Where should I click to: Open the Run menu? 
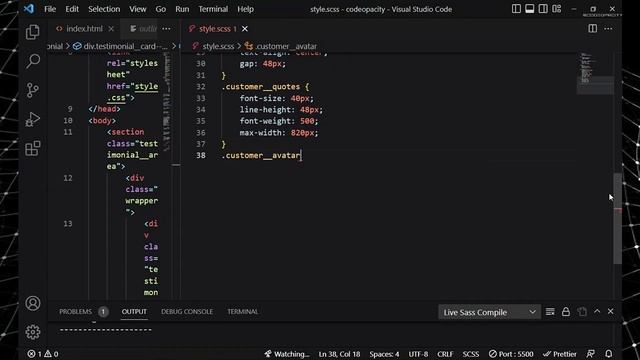182,9
